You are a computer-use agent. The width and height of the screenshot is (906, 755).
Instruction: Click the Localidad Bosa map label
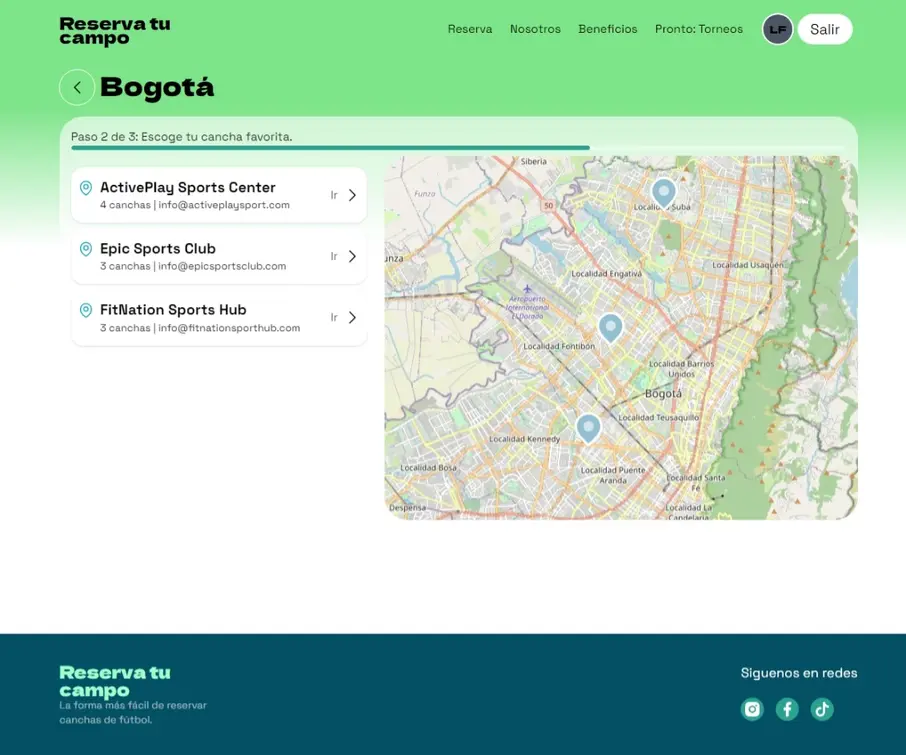[428, 468]
